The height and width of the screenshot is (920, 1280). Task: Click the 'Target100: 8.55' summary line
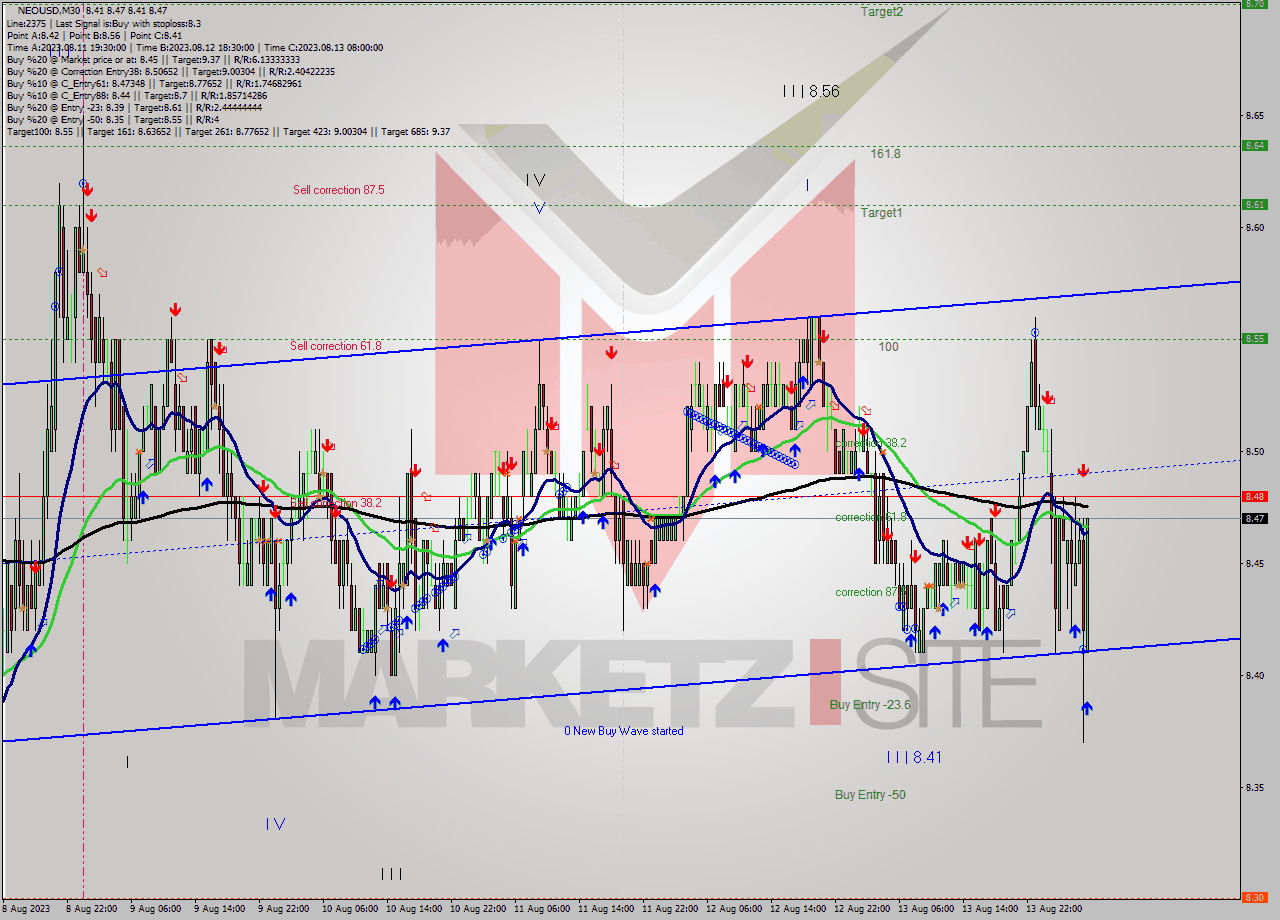tap(228, 132)
